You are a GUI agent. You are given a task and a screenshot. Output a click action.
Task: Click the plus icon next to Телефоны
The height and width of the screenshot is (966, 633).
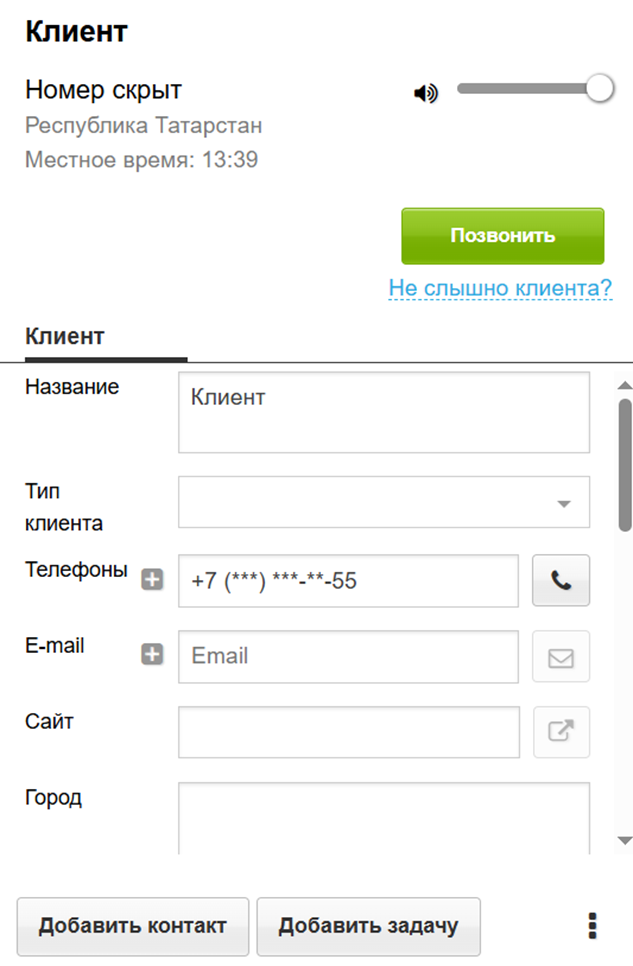tap(152, 579)
